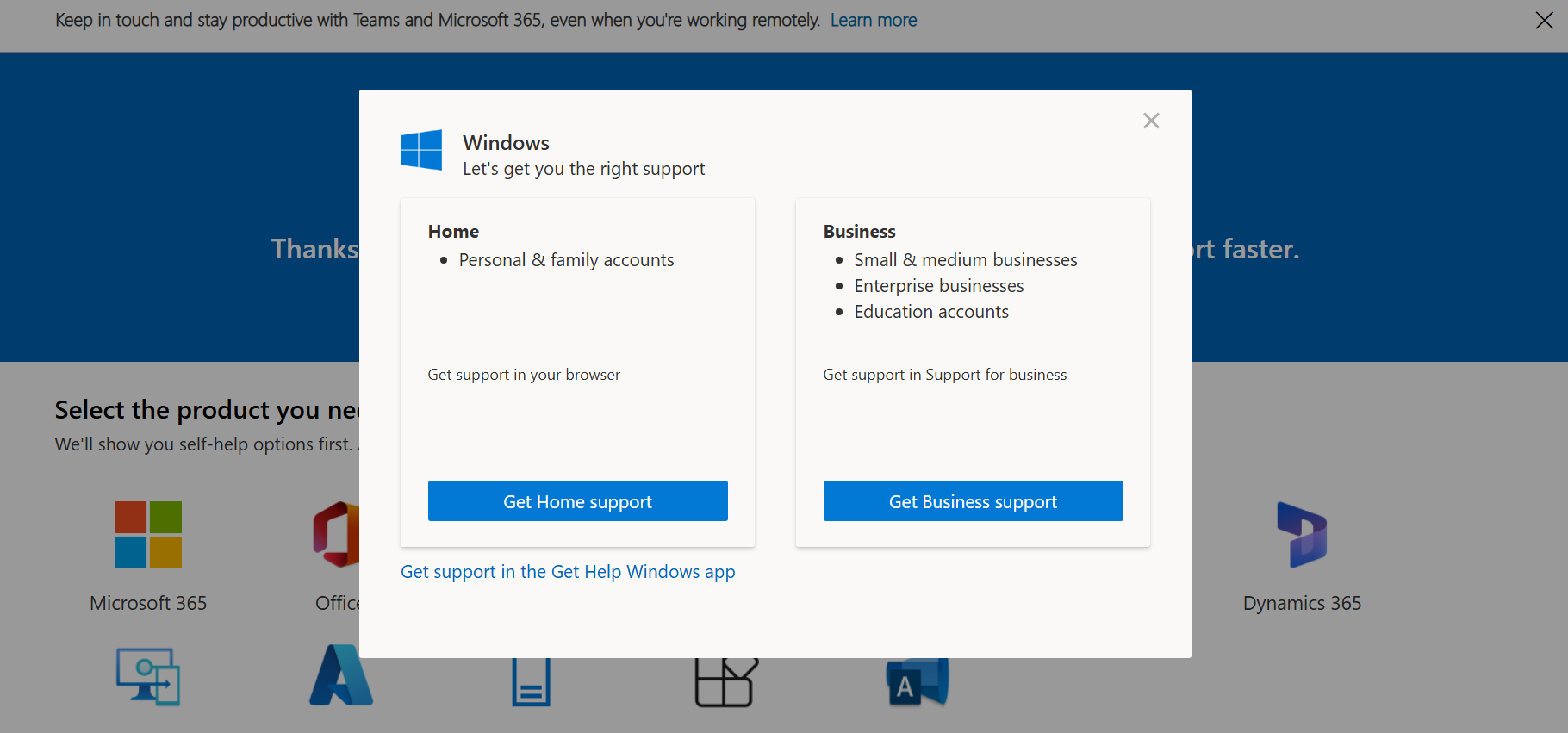
Task: Select the monitor and devices product icon
Action: pos(148,676)
